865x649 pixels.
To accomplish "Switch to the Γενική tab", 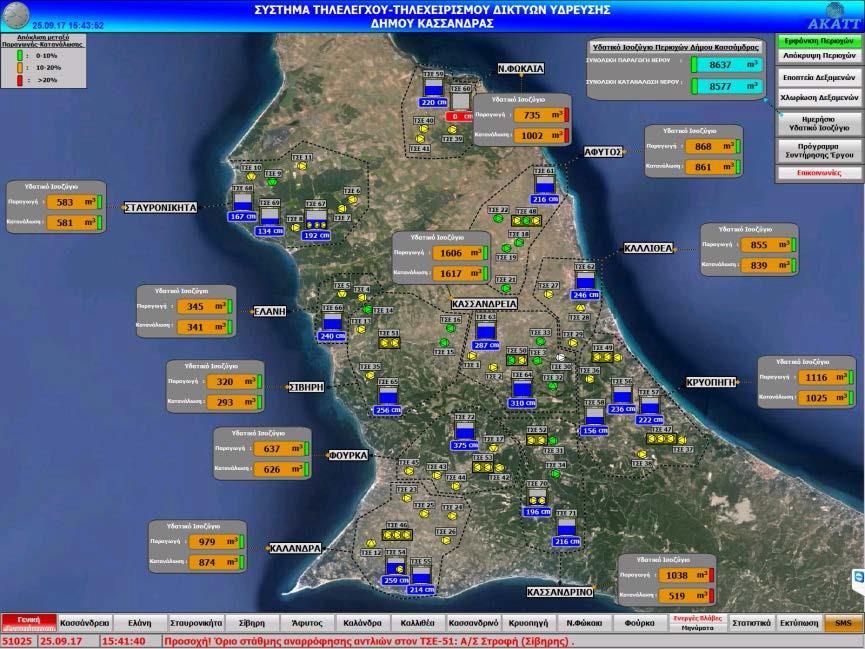I will 29,623.
